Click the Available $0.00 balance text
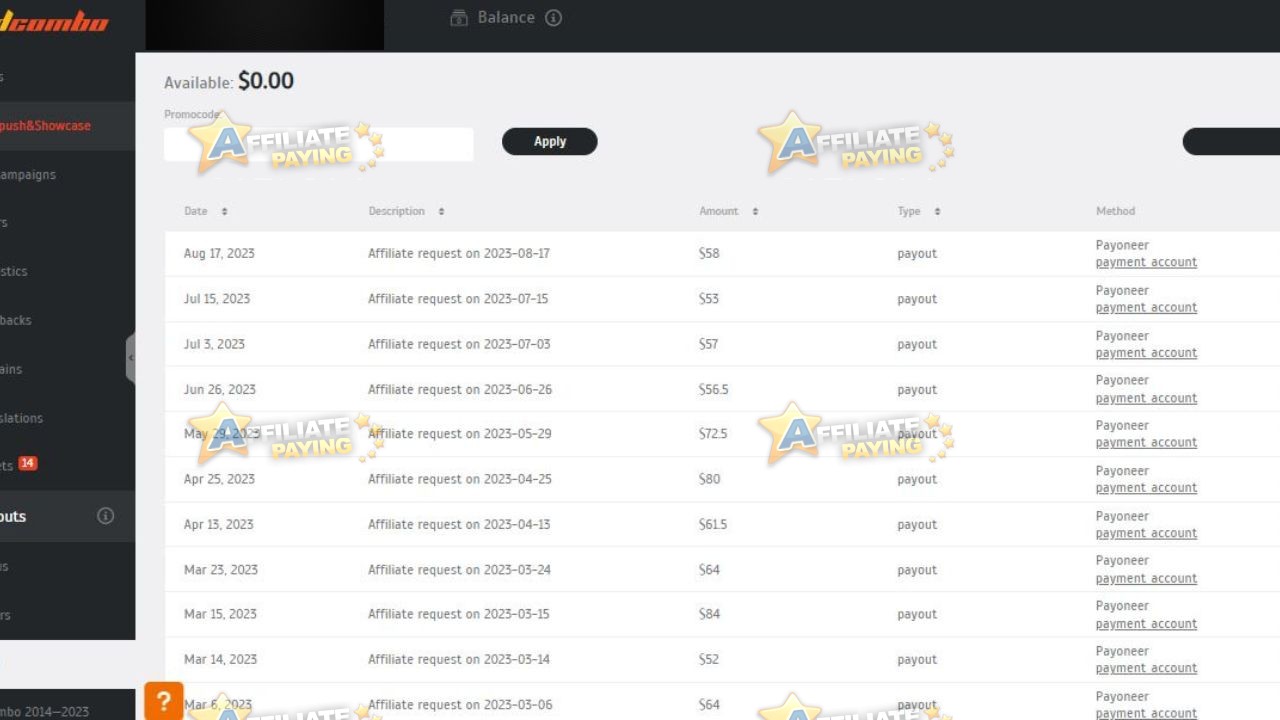The width and height of the screenshot is (1280, 720). coord(229,82)
